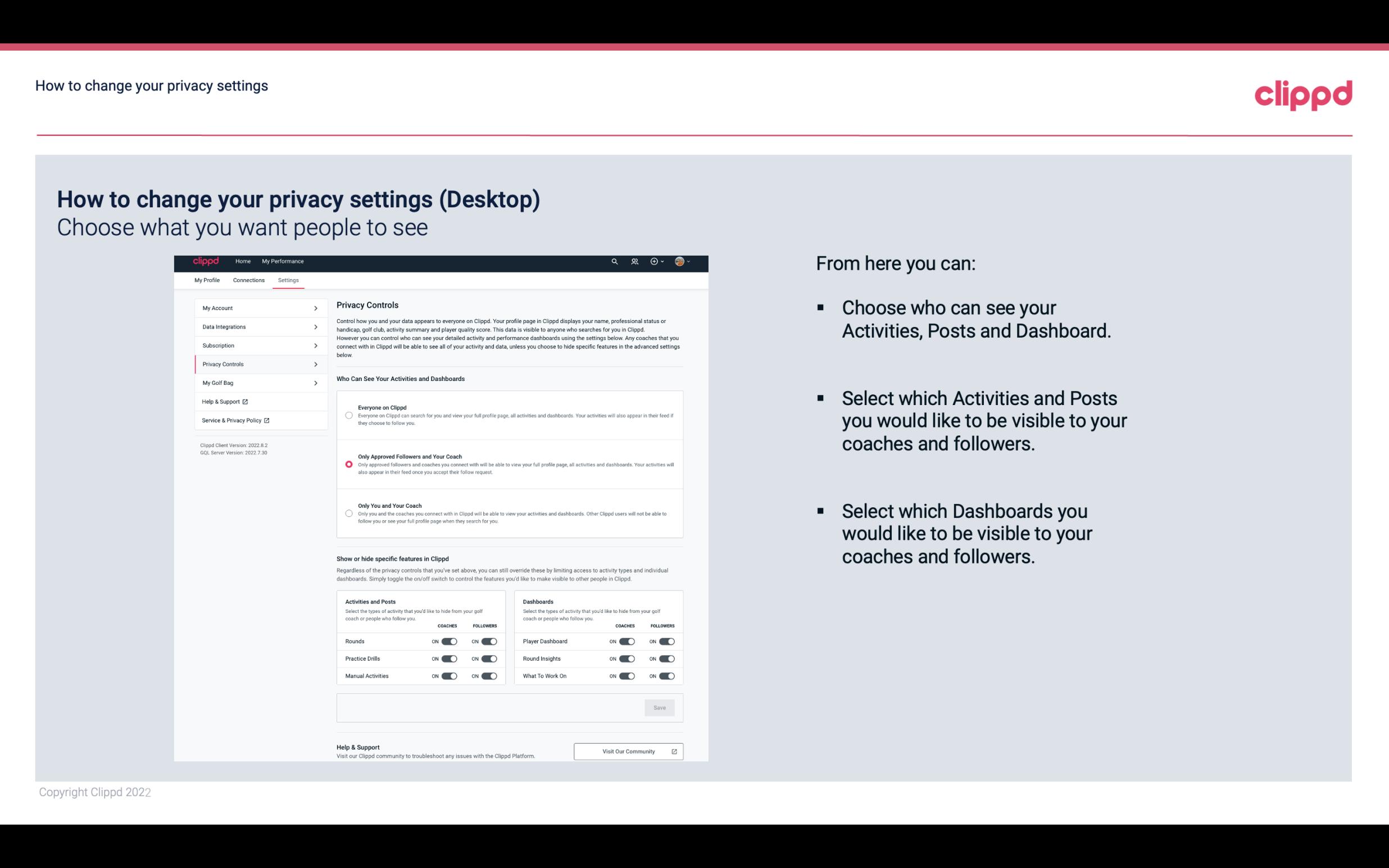The width and height of the screenshot is (1389, 868).
Task: Select Everyone on Clippd radio button
Action: point(348,415)
